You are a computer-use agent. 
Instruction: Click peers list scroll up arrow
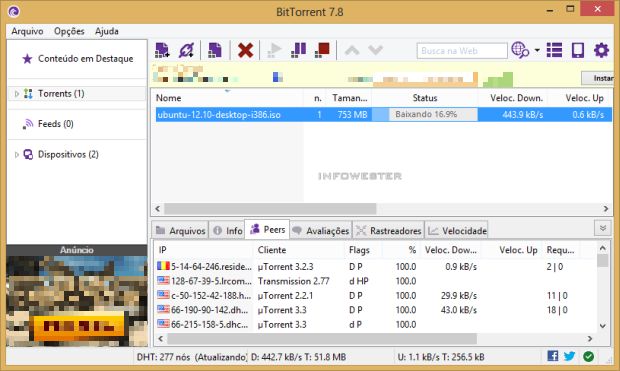point(602,248)
